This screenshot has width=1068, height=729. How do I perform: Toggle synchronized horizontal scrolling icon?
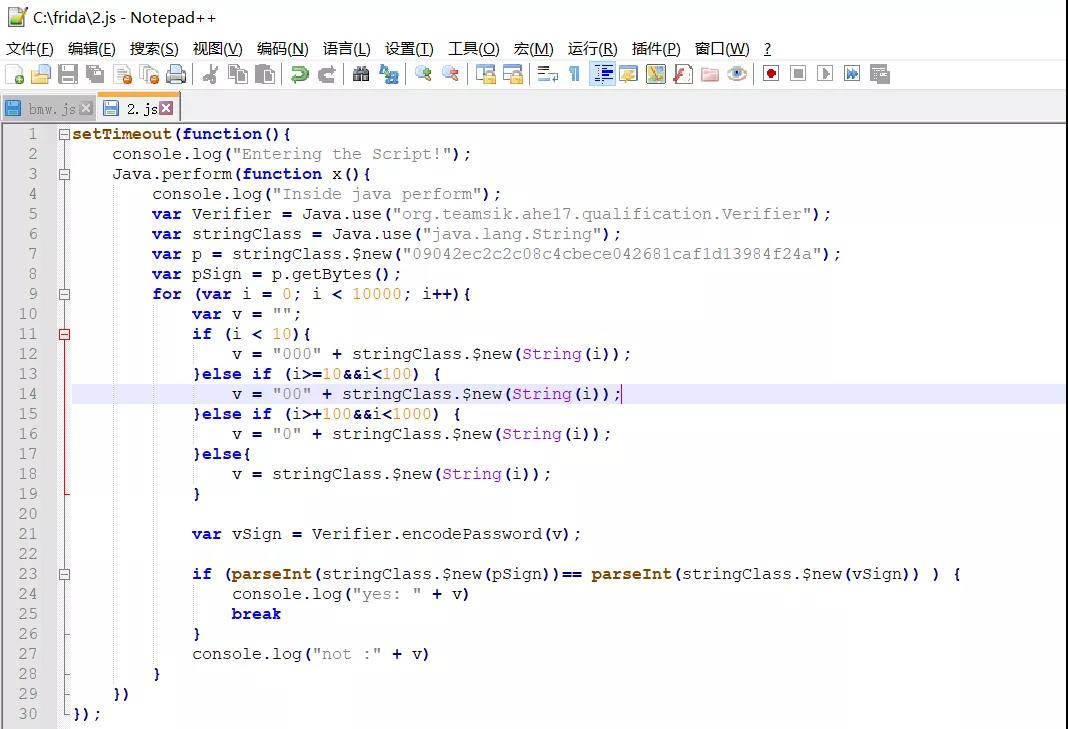pyautogui.click(x=513, y=74)
